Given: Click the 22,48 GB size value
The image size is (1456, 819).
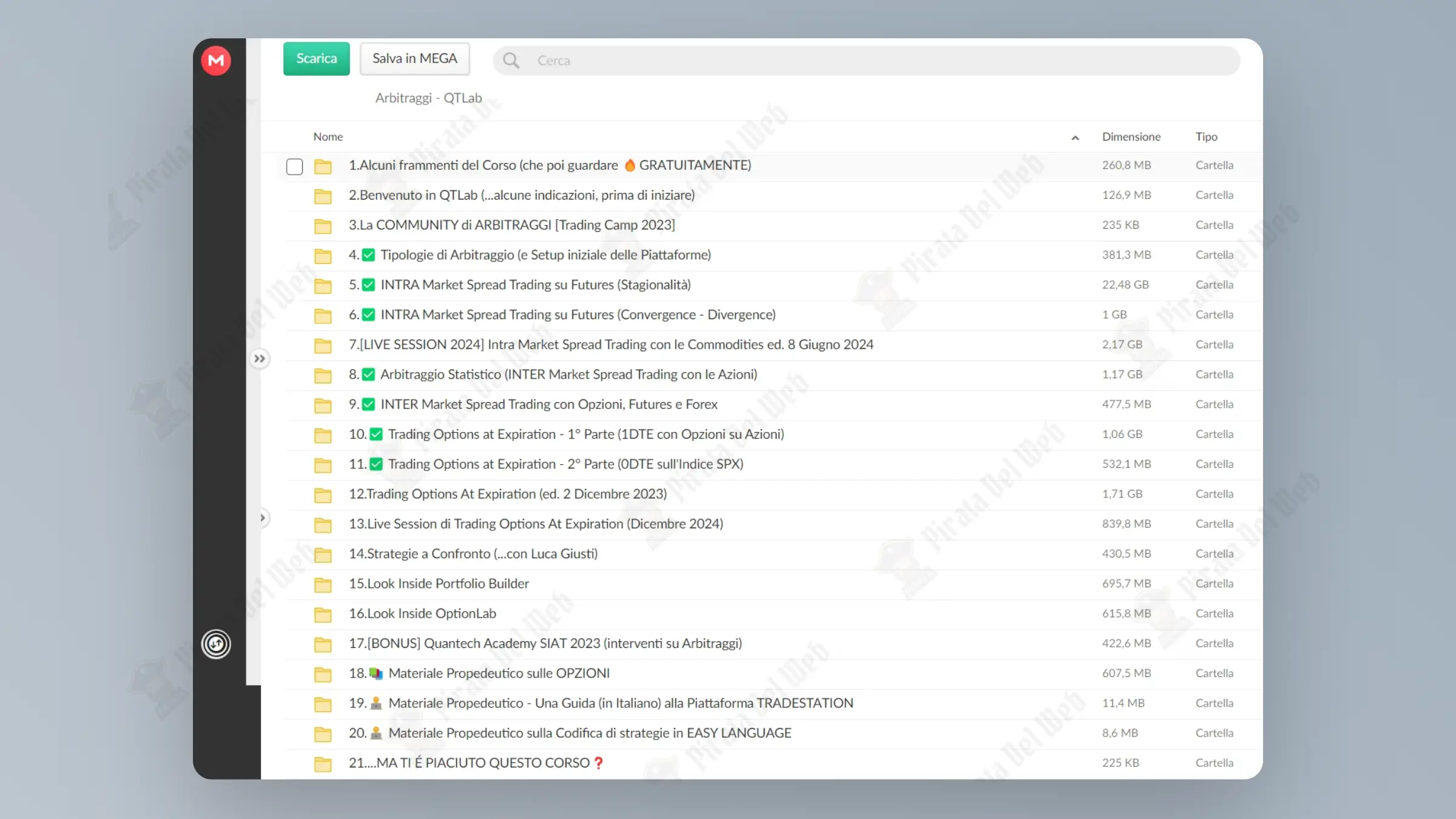Looking at the screenshot, I should (1125, 285).
